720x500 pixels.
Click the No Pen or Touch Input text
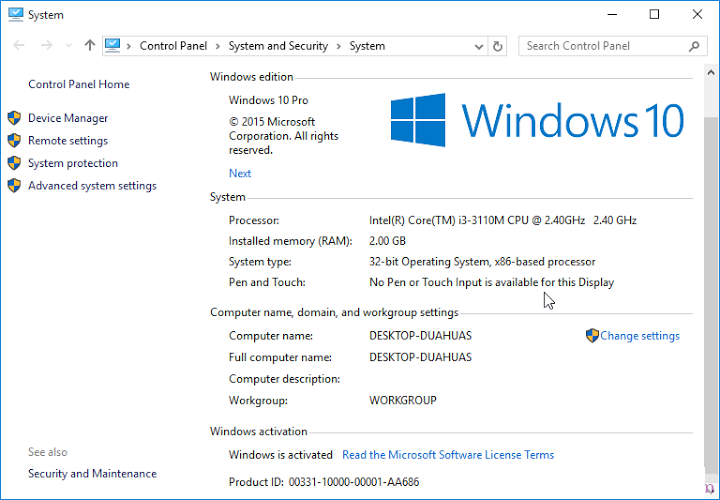pyautogui.click(x=491, y=282)
